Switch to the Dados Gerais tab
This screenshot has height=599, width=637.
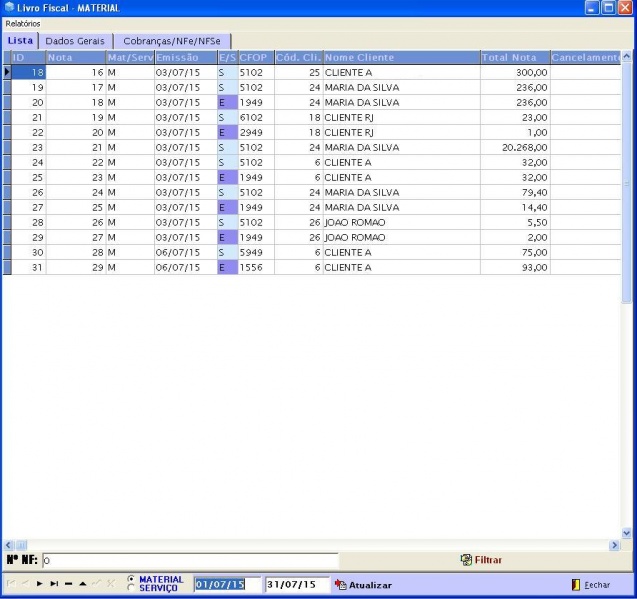coord(76,41)
